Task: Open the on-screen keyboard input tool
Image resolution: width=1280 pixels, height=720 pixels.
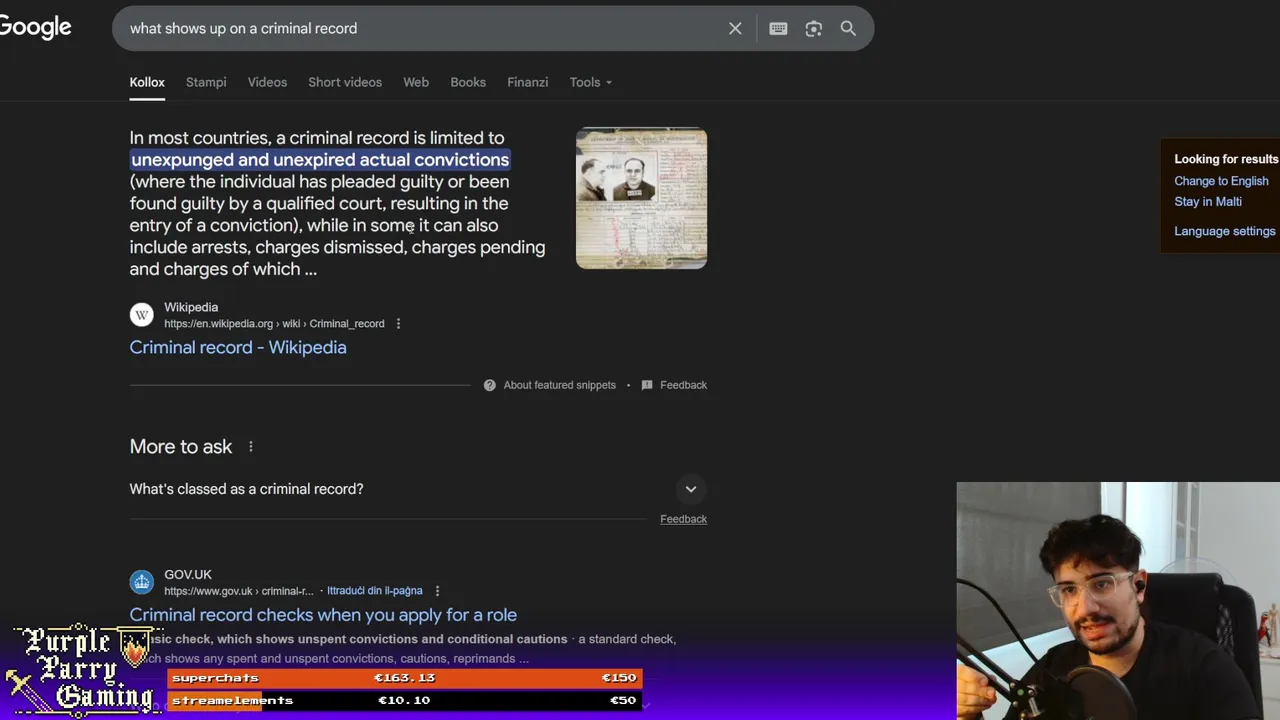Action: click(778, 28)
